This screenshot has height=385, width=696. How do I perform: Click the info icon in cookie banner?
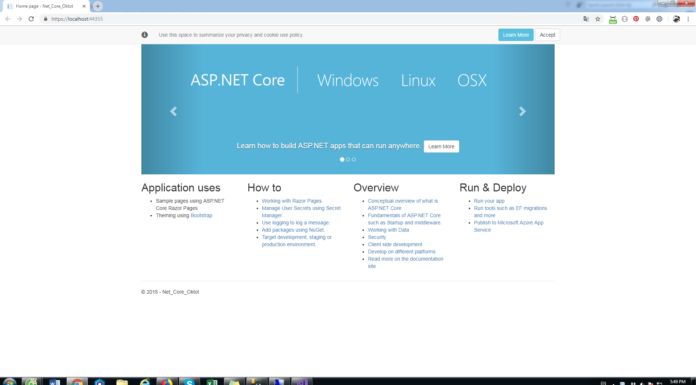[x=145, y=35]
